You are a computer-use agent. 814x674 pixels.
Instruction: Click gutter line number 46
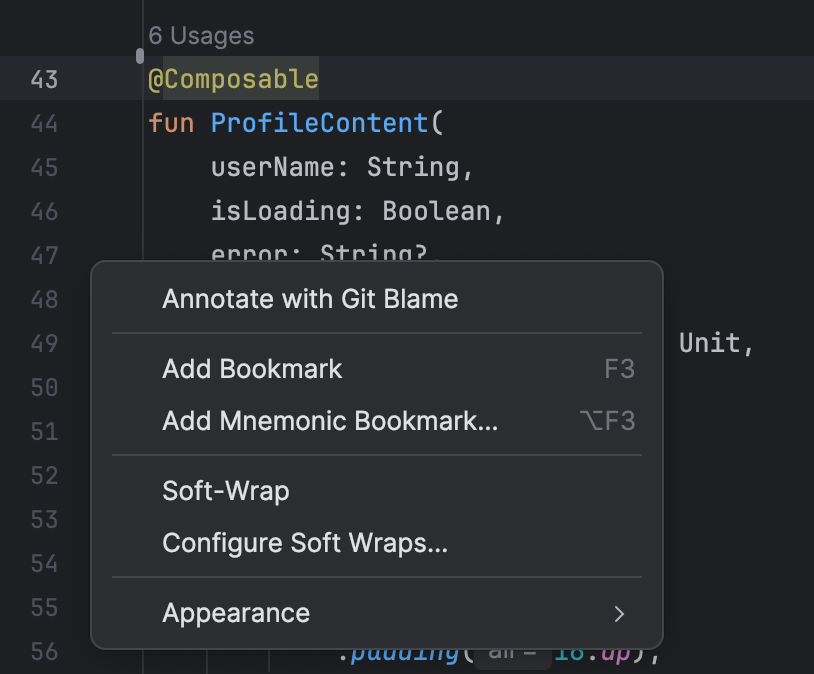click(x=44, y=212)
